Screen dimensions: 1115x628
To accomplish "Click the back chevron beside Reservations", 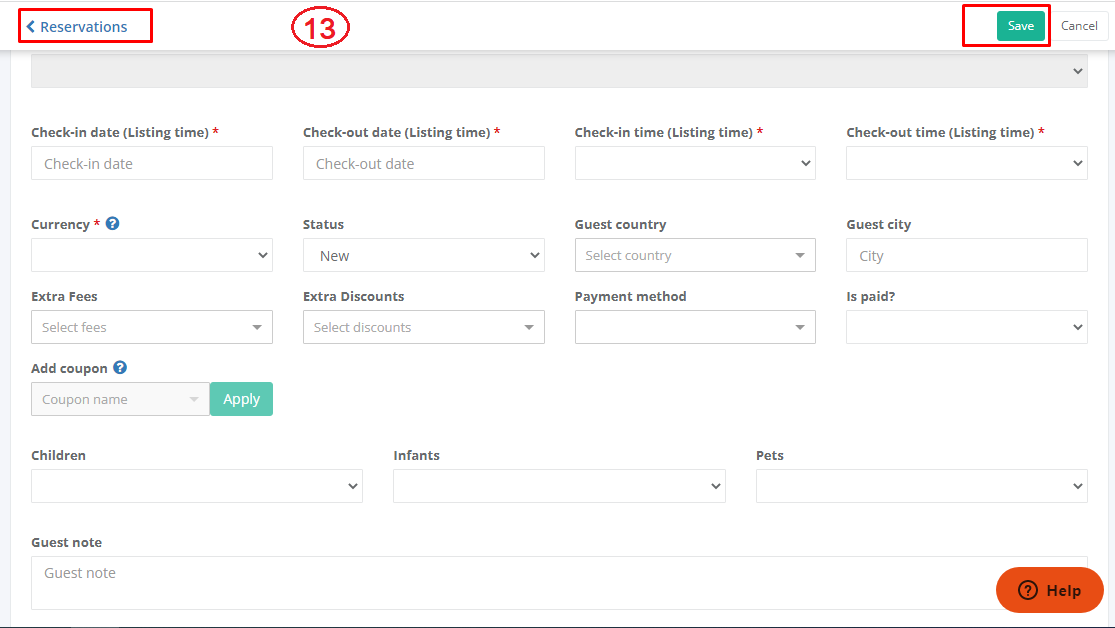I will click(x=31, y=27).
